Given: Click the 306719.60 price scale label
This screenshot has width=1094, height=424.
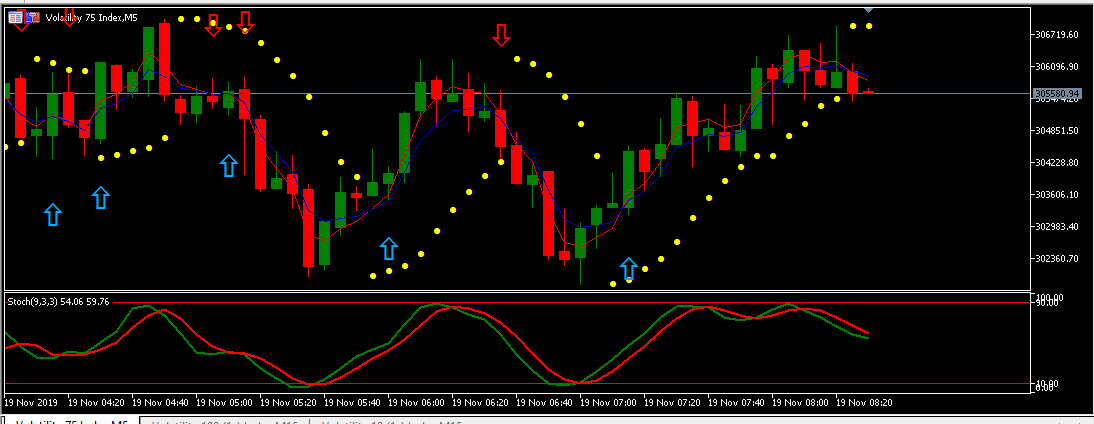Looking at the screenshot, I should point(1056,35).
